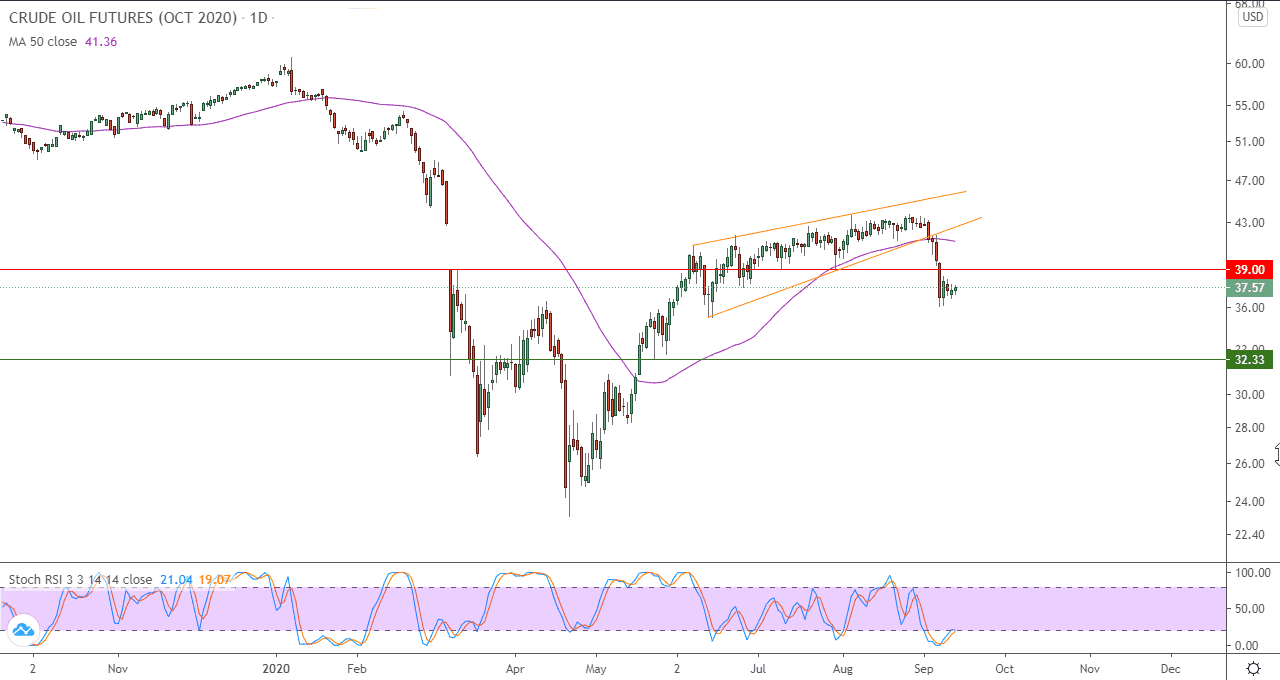Click the 22.40 price axis label
The width and height of the screenshot is (1280, 680).
click(x=1250, y=536)
